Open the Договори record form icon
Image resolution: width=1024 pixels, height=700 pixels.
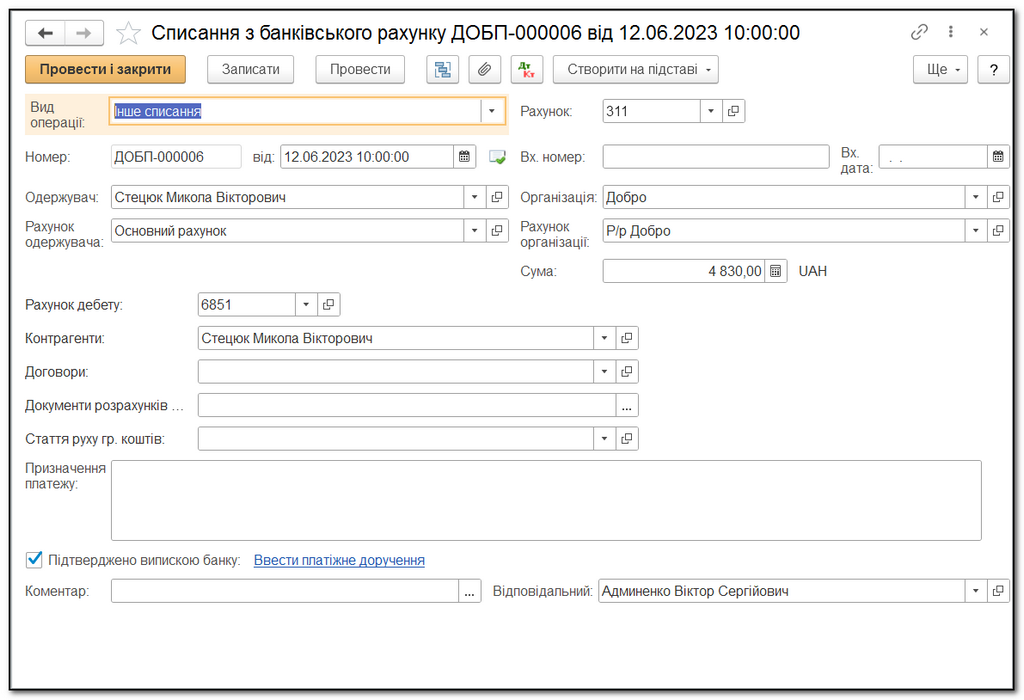tap(627, 372)
